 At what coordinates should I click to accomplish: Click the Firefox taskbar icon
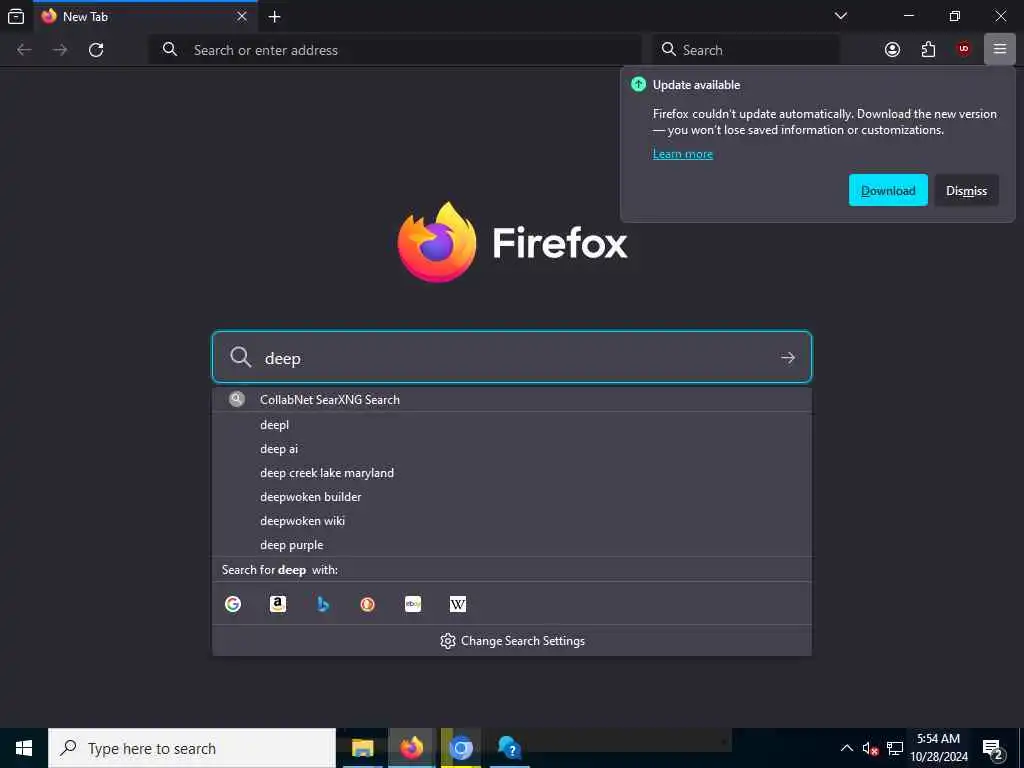tap(411, 748)
